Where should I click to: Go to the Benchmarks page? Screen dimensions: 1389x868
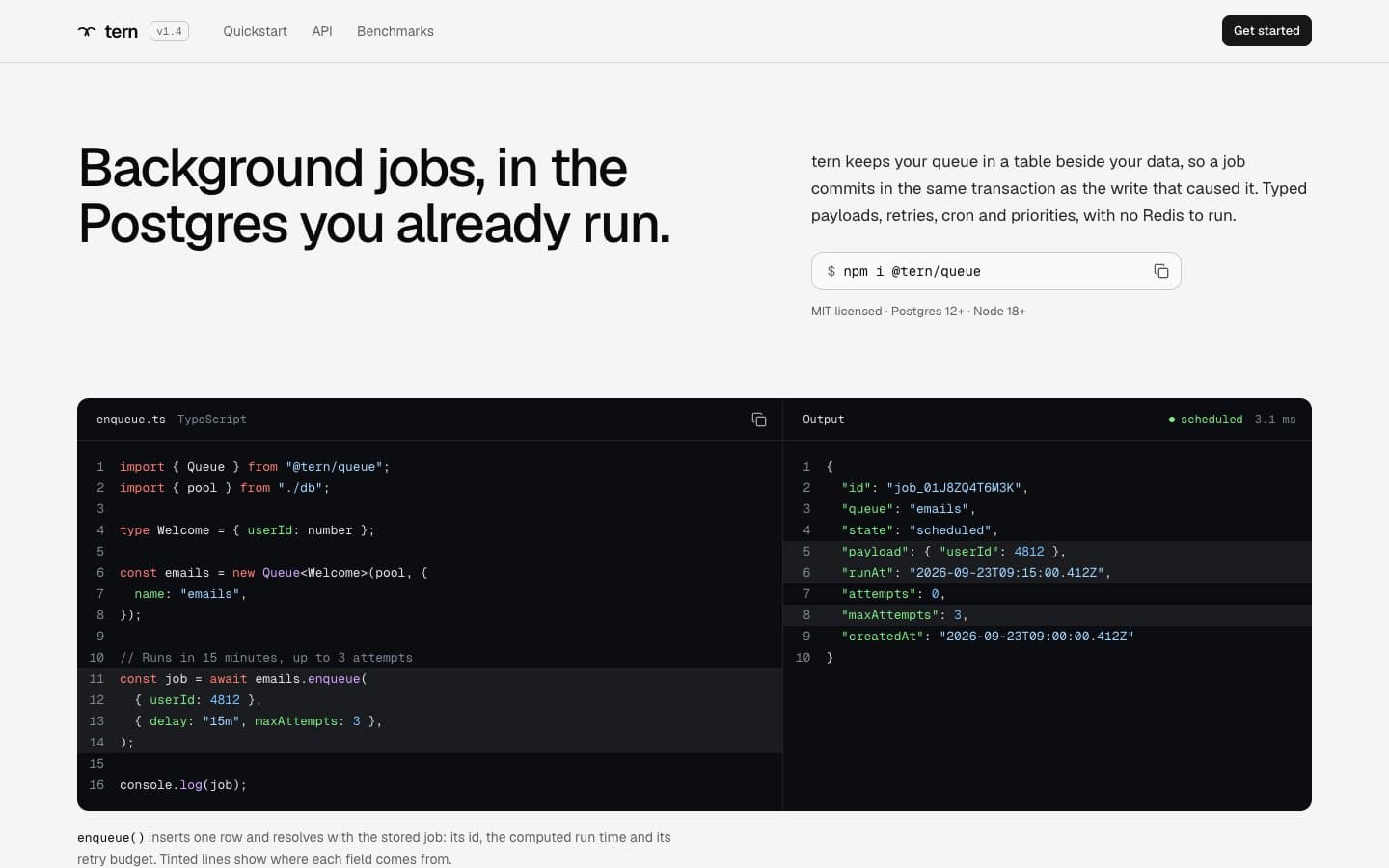(x=395, y=31)
